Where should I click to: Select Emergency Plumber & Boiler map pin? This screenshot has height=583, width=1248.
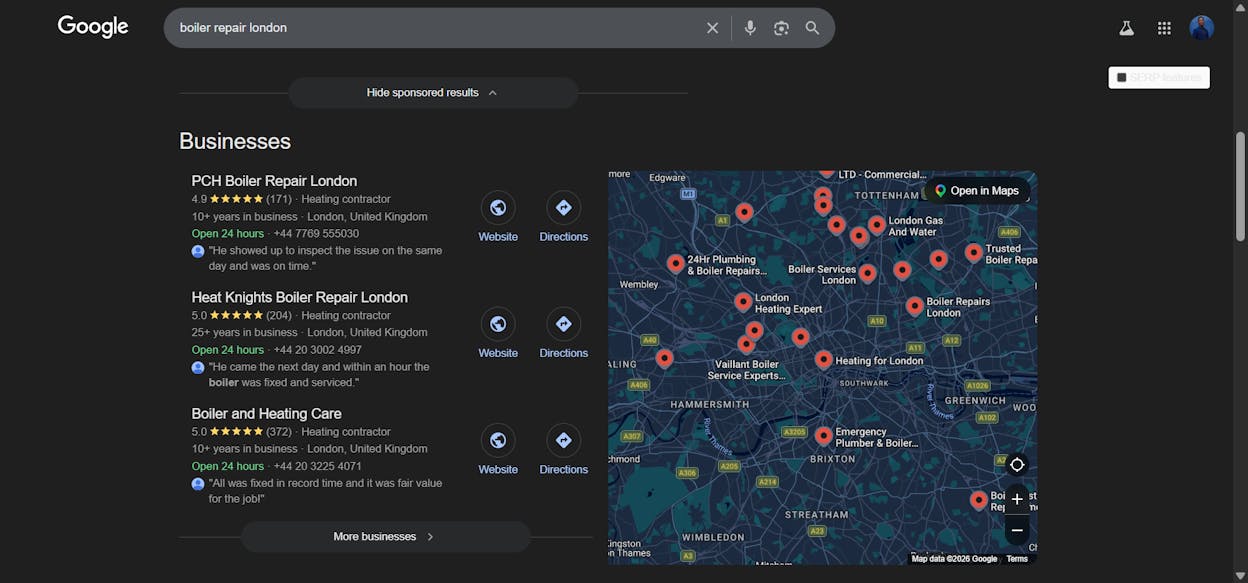point(823,436)
